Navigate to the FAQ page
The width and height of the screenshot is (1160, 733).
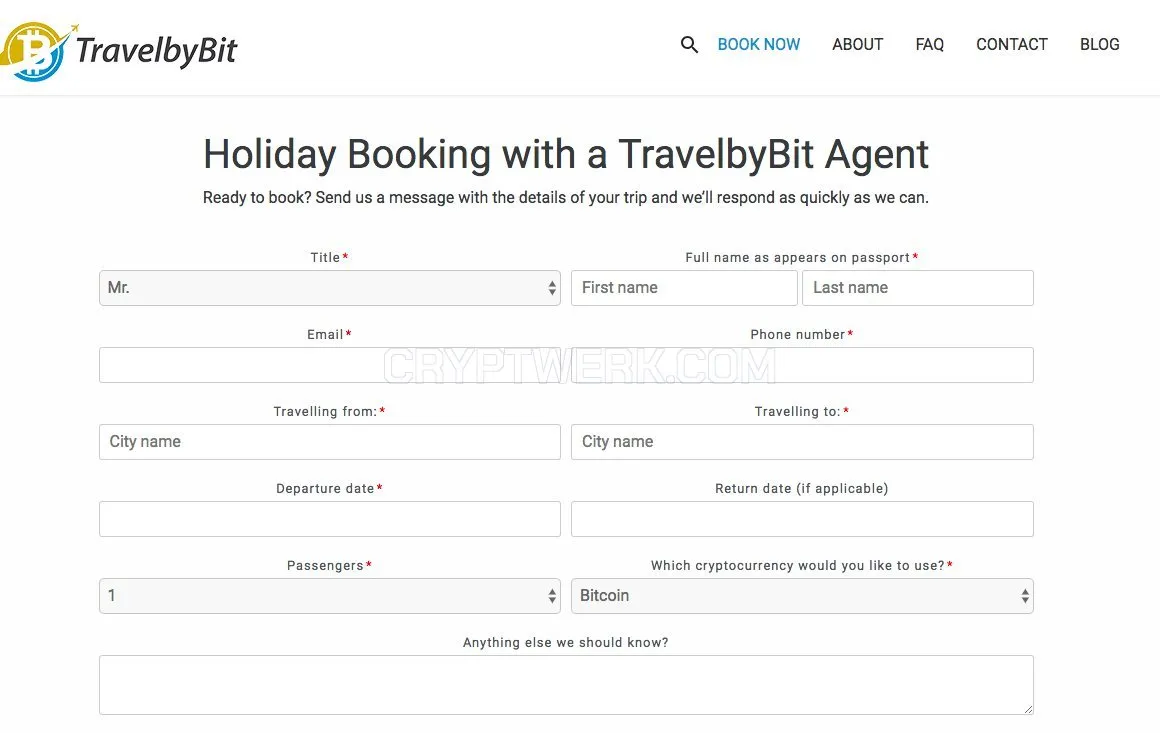point(929,44)
